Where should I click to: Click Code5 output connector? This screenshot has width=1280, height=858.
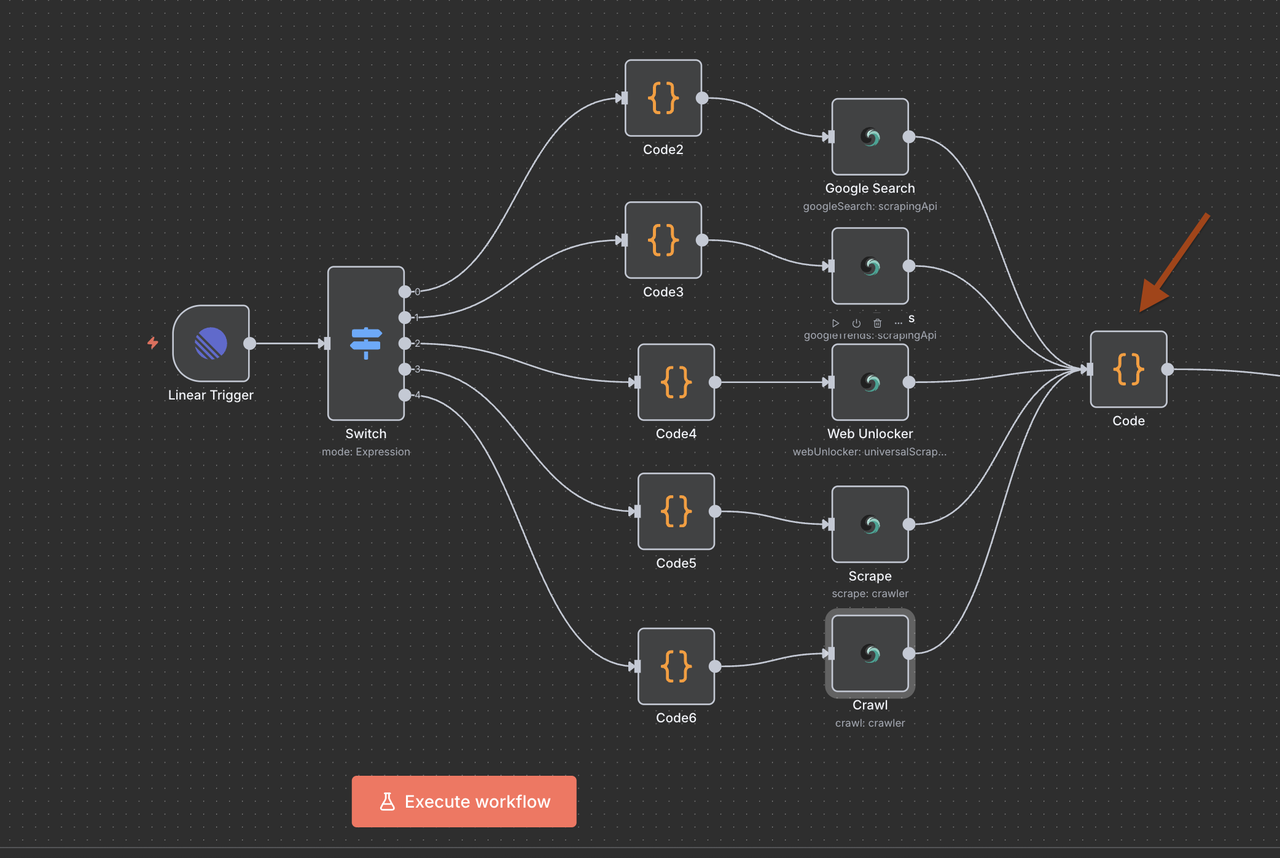(x=715, y=511)
